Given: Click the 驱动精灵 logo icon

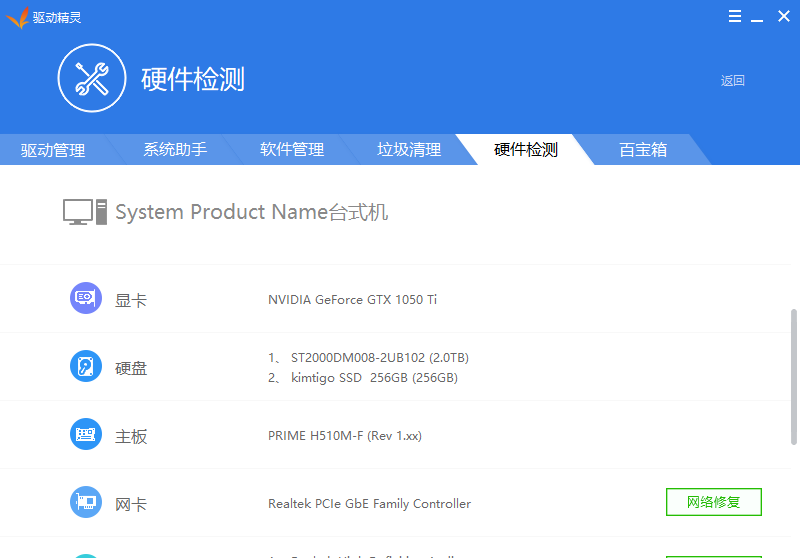Looking at the screenshot, I should (18, 17).
